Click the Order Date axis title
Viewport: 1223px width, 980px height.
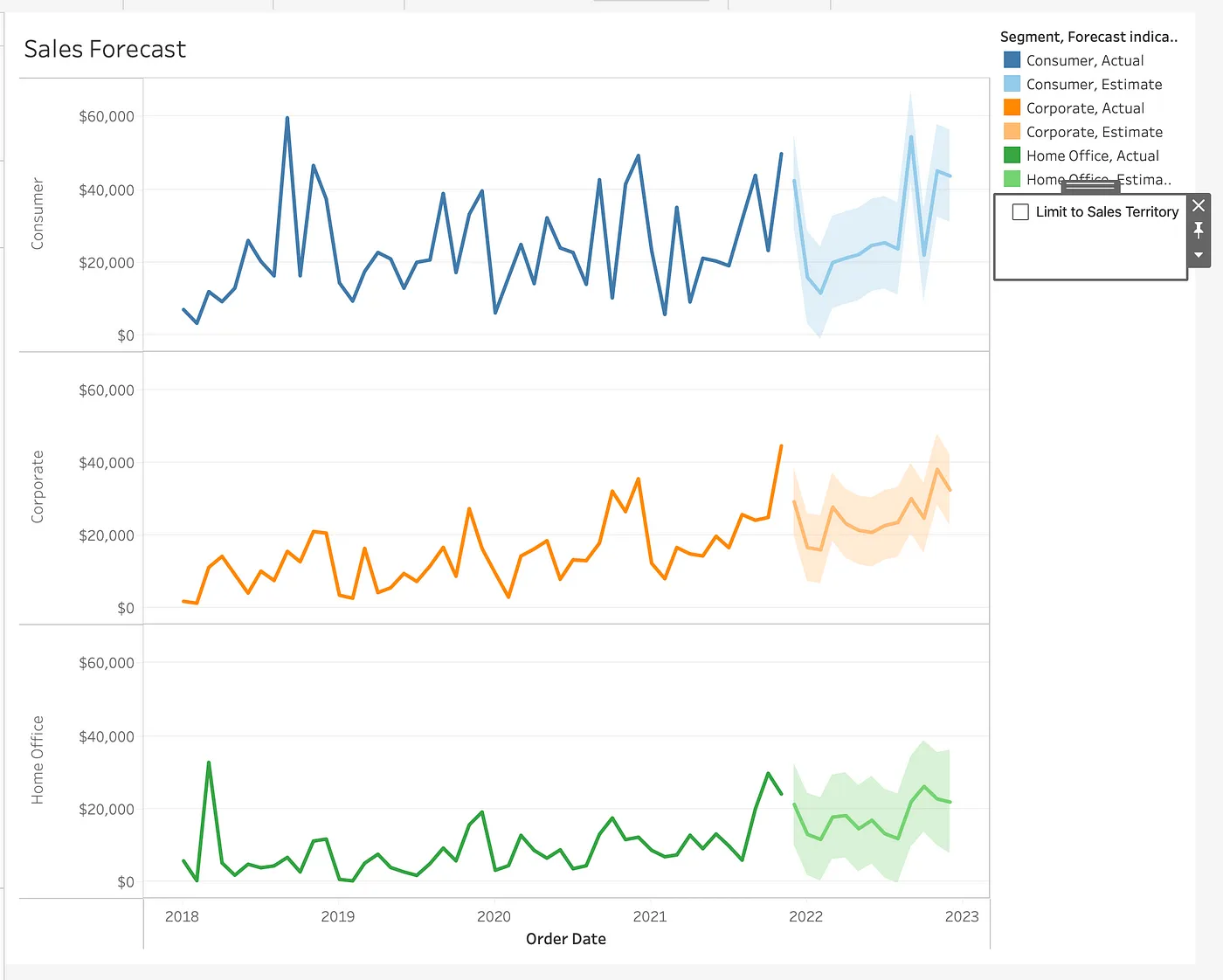tap(565, 939)
